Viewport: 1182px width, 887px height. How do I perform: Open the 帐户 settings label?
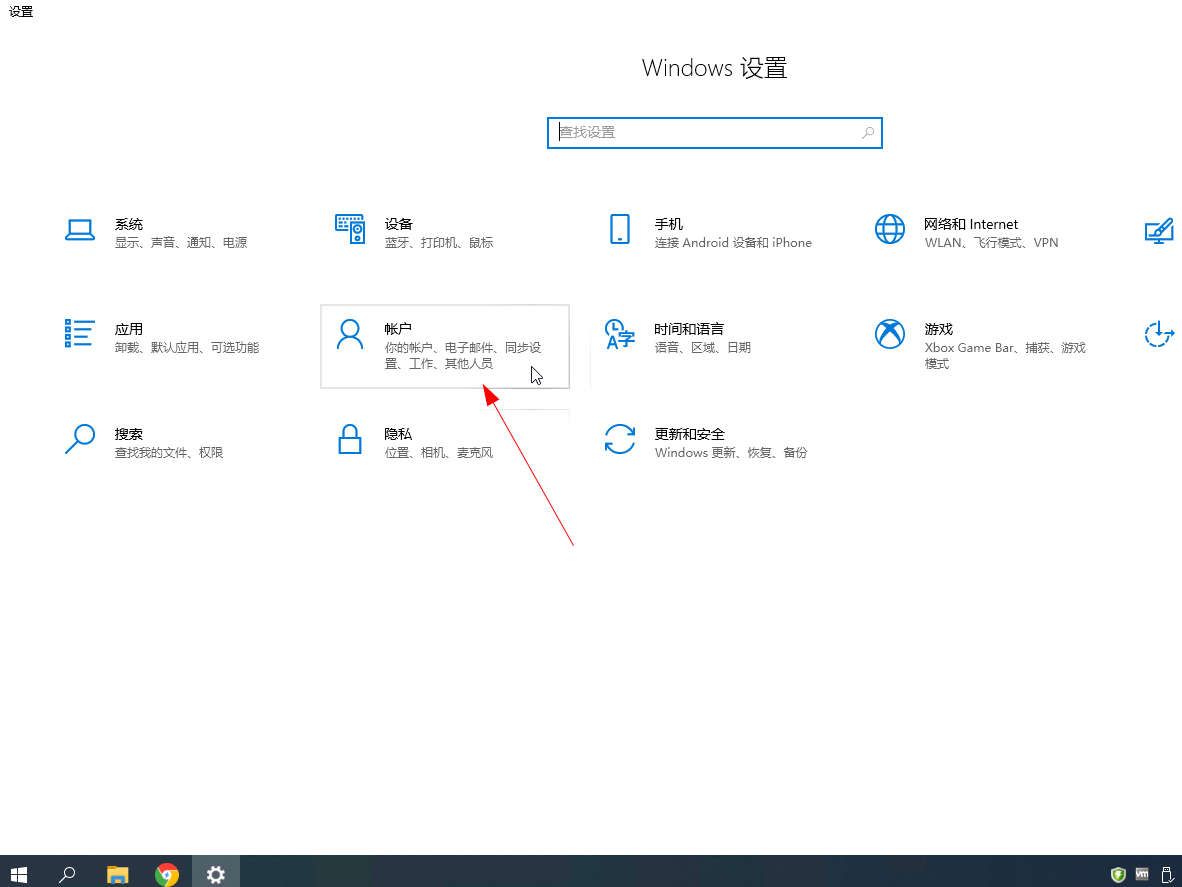pos(398,329)
